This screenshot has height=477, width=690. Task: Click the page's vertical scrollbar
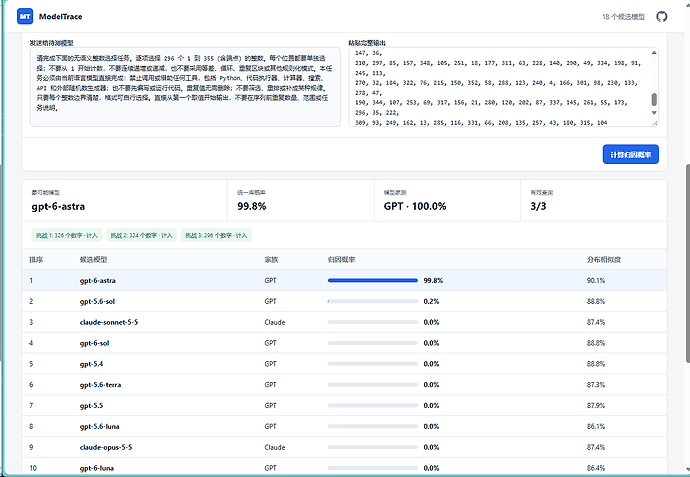(x=687, y=264)
